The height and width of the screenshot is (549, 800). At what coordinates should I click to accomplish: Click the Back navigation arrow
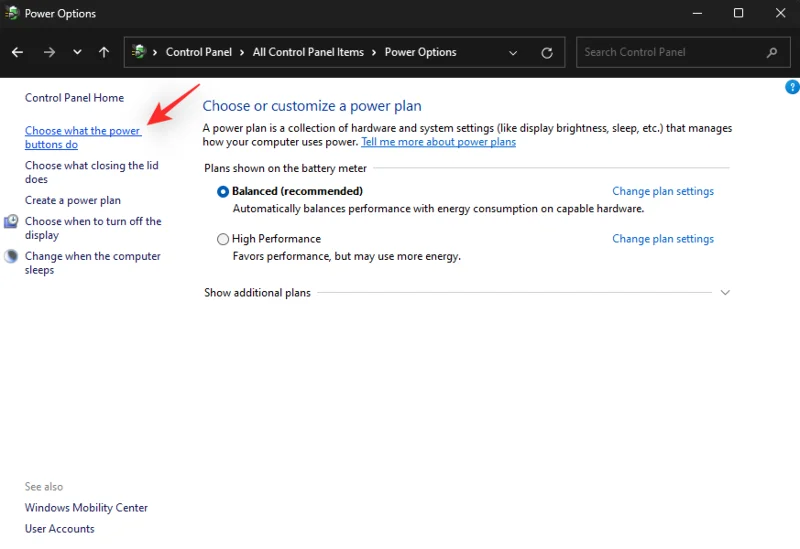click(18, 52)
